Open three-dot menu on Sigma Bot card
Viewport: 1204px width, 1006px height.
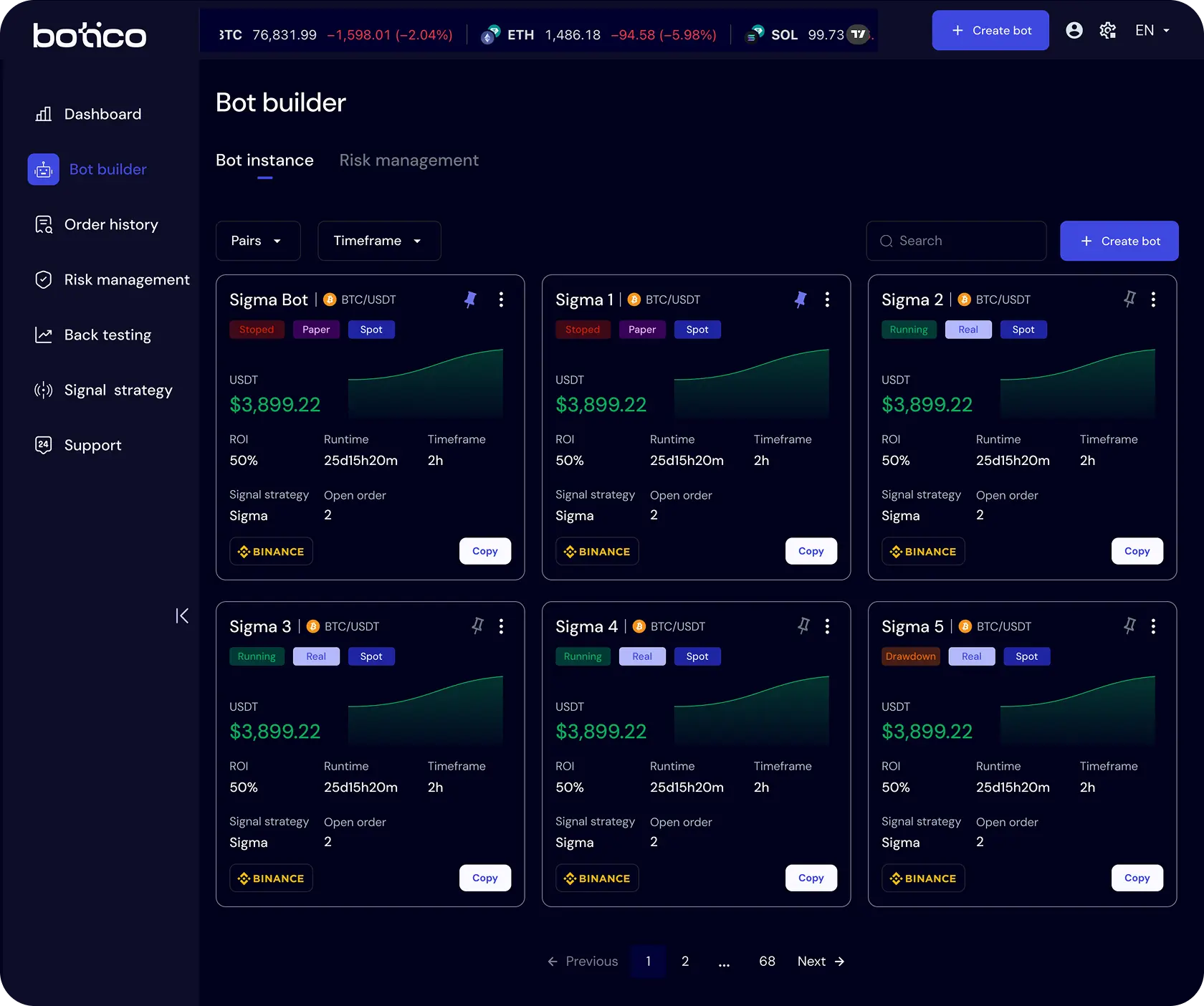click(501, 300)
